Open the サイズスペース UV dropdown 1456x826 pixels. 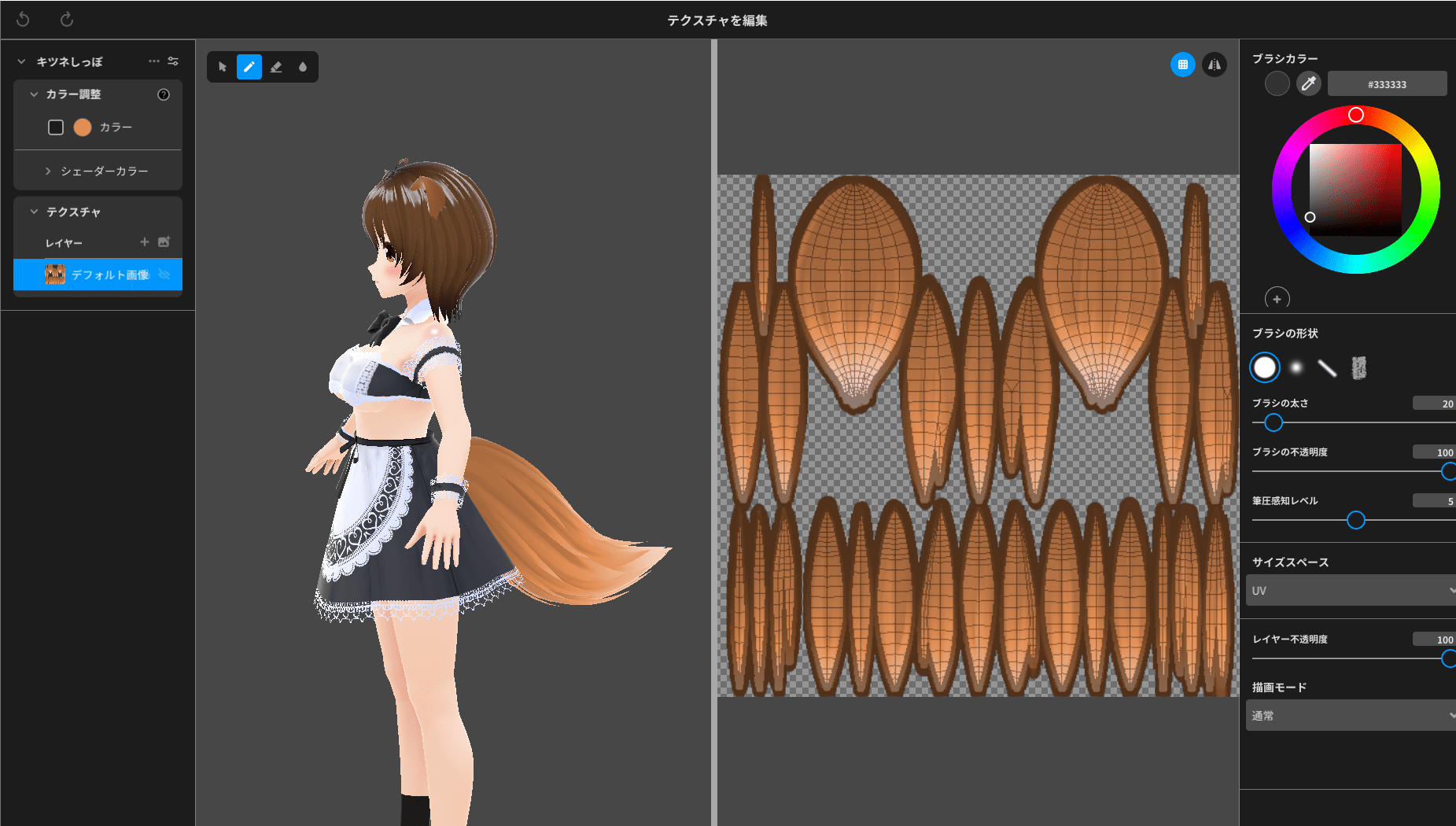1350,590
